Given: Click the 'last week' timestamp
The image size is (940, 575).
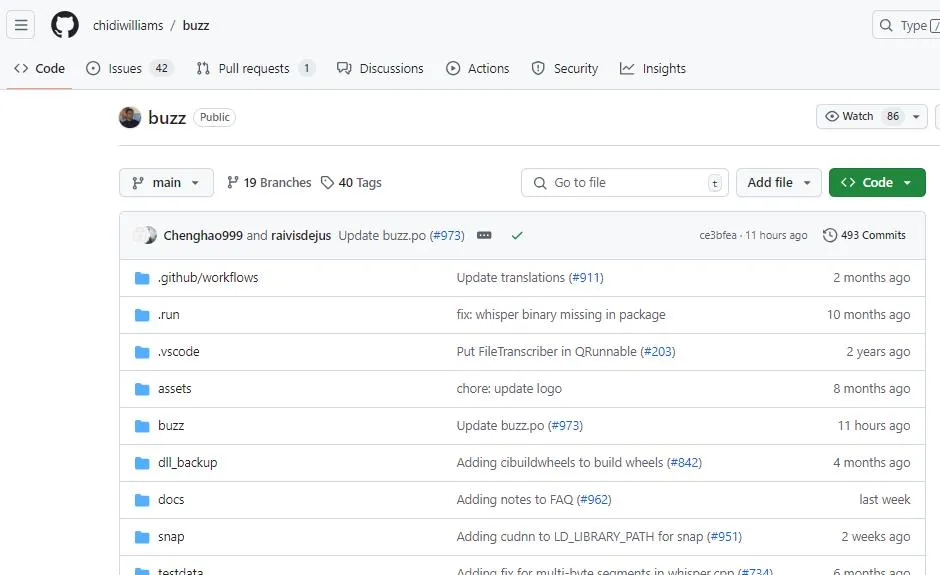Looking at the screenshot, I should (884, 499).
